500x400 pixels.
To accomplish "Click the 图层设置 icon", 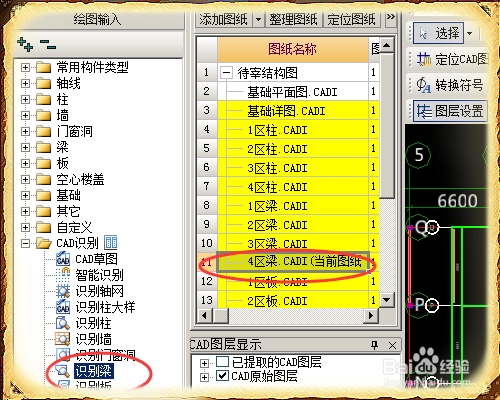I will (424, 111).
